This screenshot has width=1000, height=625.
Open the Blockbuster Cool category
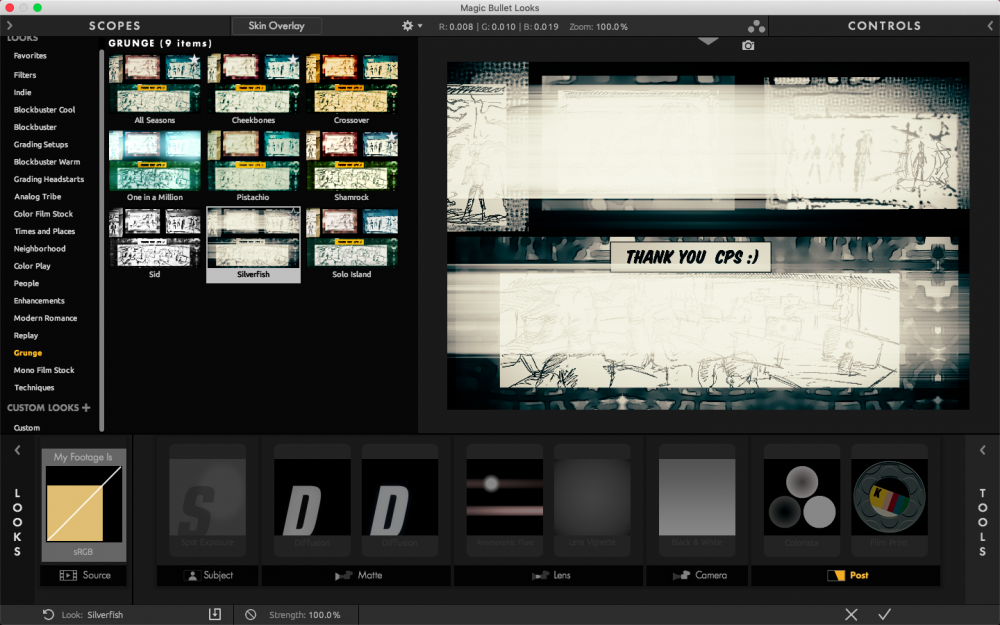[44, 110]
